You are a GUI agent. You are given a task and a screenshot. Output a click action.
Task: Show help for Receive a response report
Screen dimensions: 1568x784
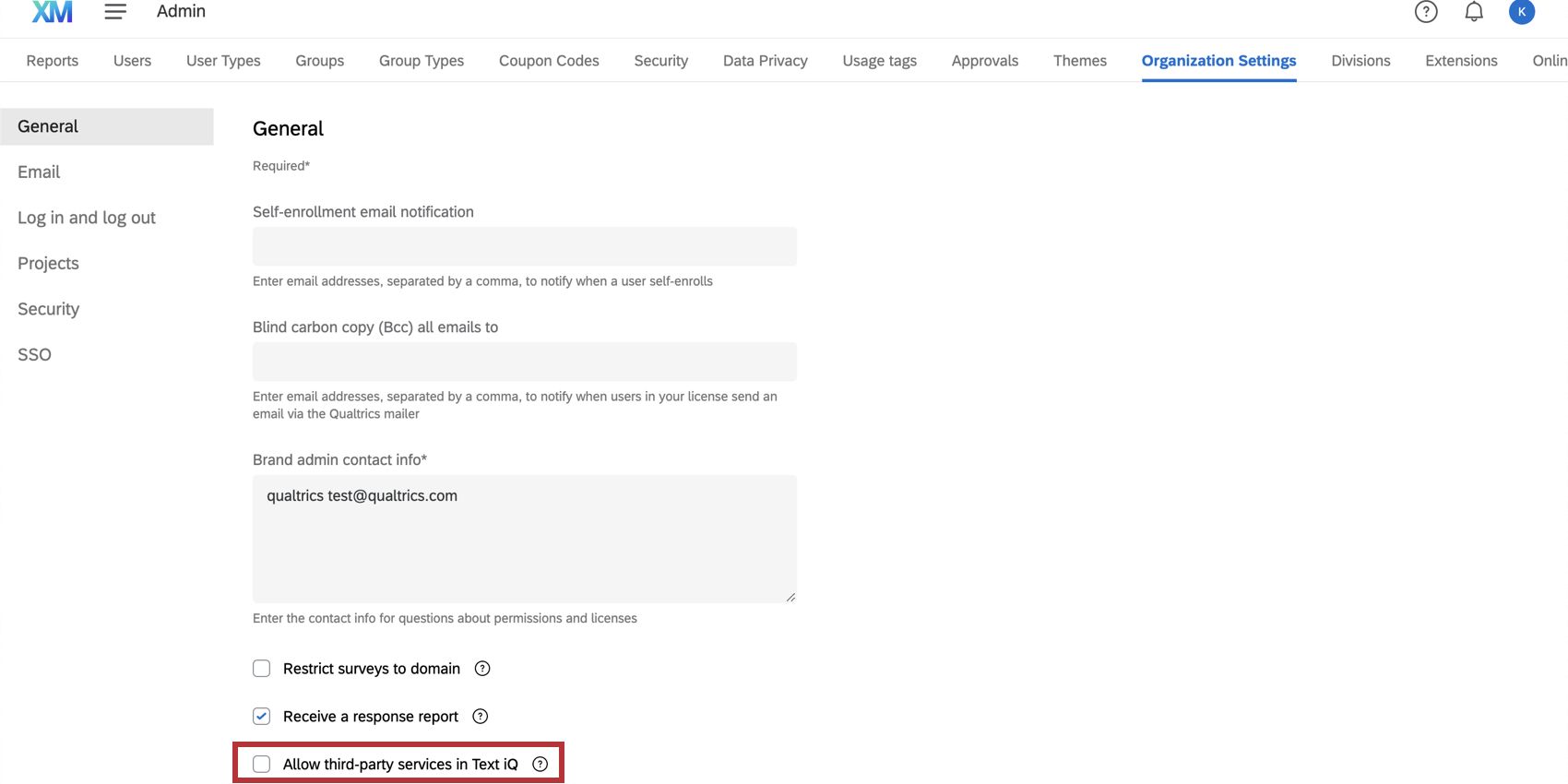481,717
